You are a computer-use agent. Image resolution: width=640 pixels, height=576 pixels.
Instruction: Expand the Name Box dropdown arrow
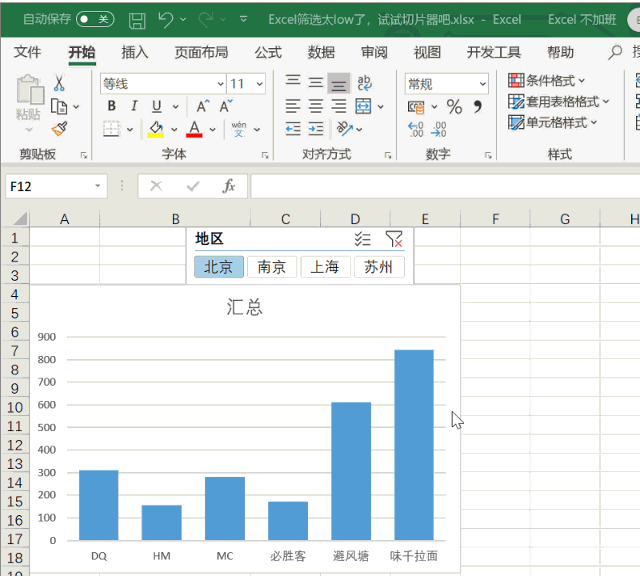tap(98, 186)
